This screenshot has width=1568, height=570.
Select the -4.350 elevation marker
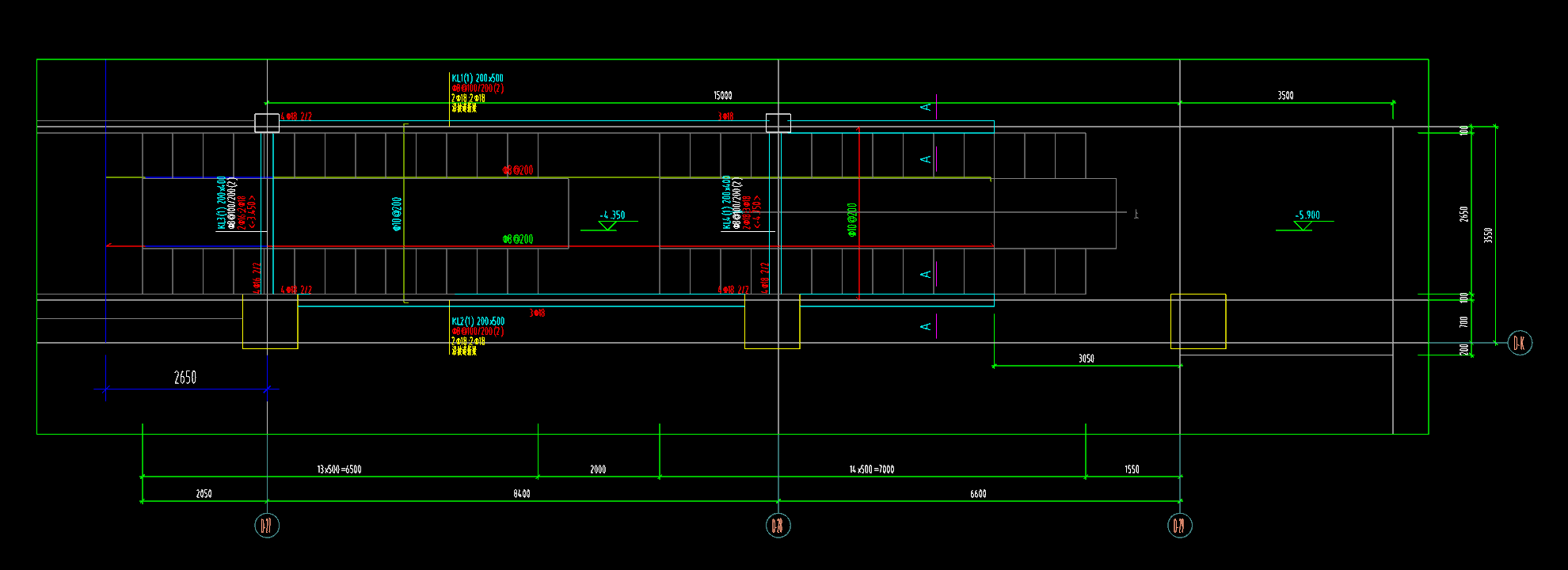click(x=611, y=220)
